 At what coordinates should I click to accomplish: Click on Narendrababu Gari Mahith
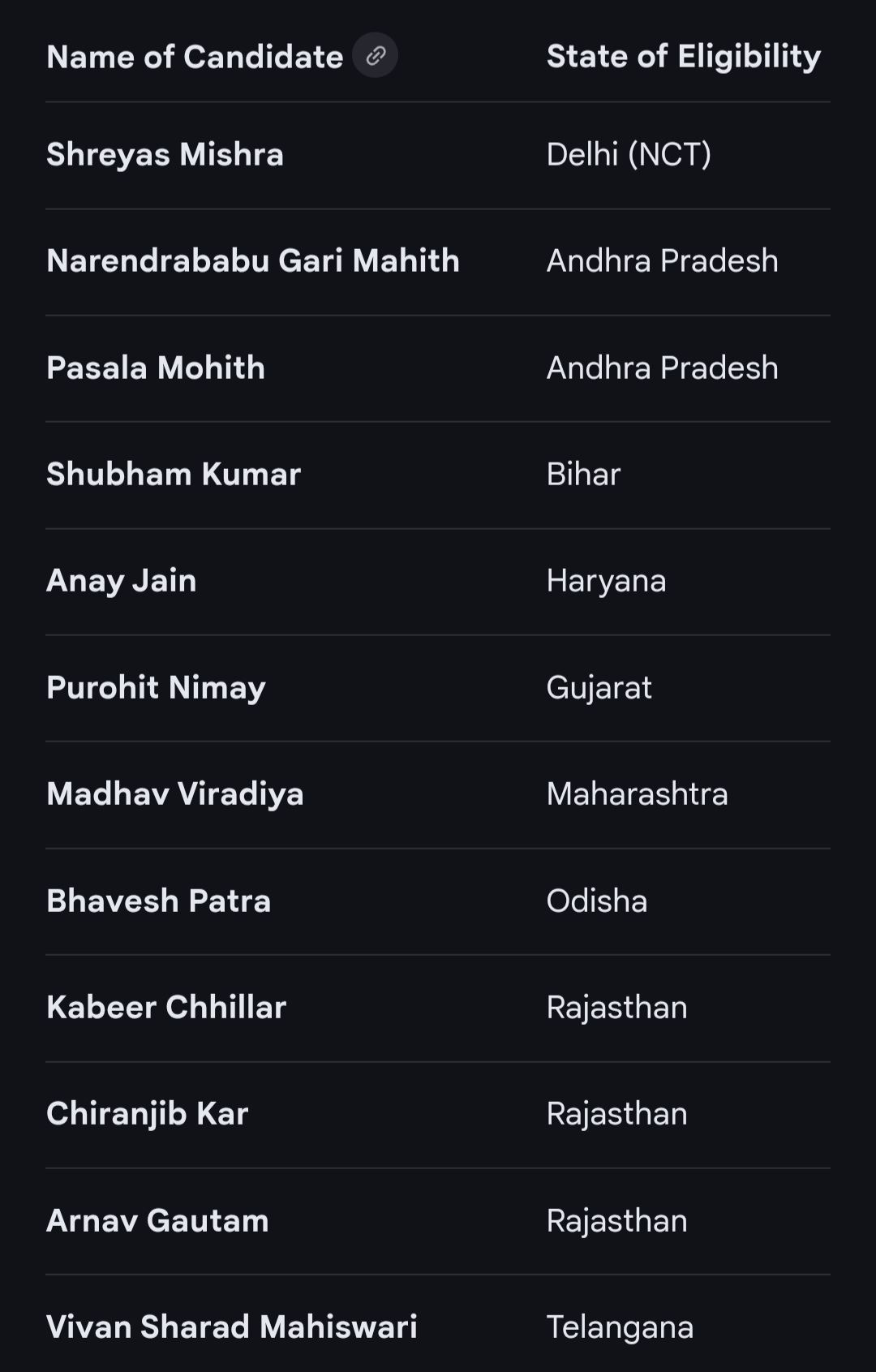[252, 260]
